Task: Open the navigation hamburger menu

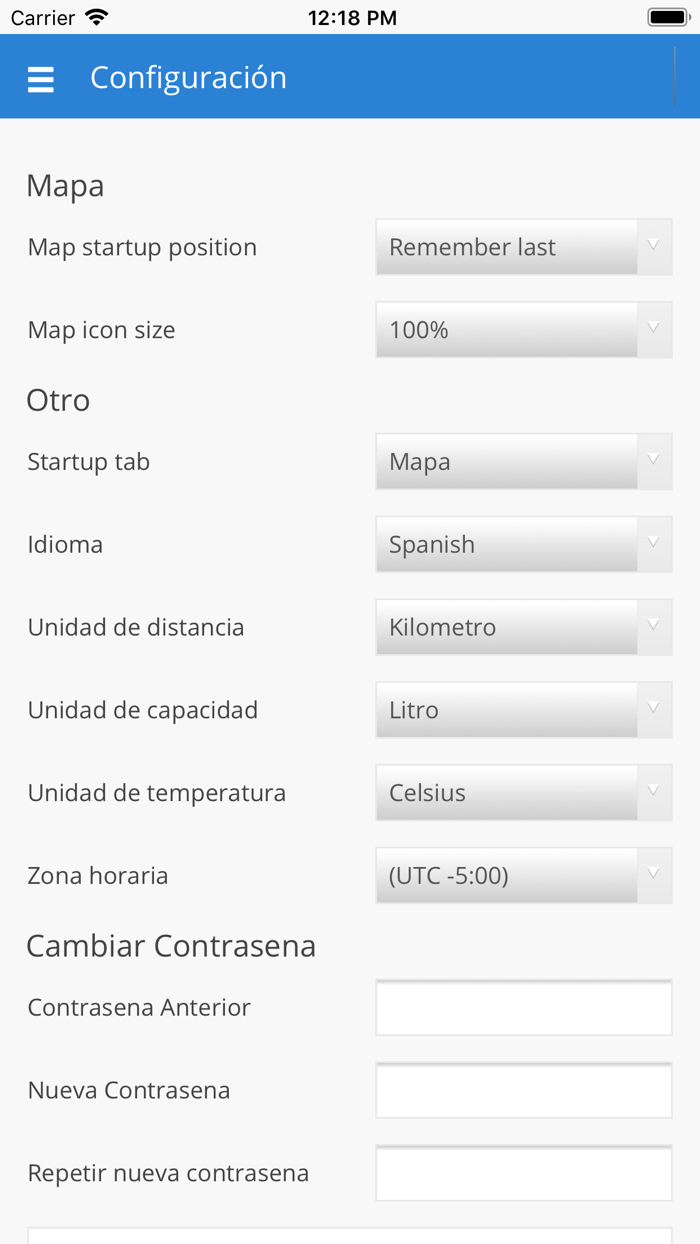Action: coord(40,77)
